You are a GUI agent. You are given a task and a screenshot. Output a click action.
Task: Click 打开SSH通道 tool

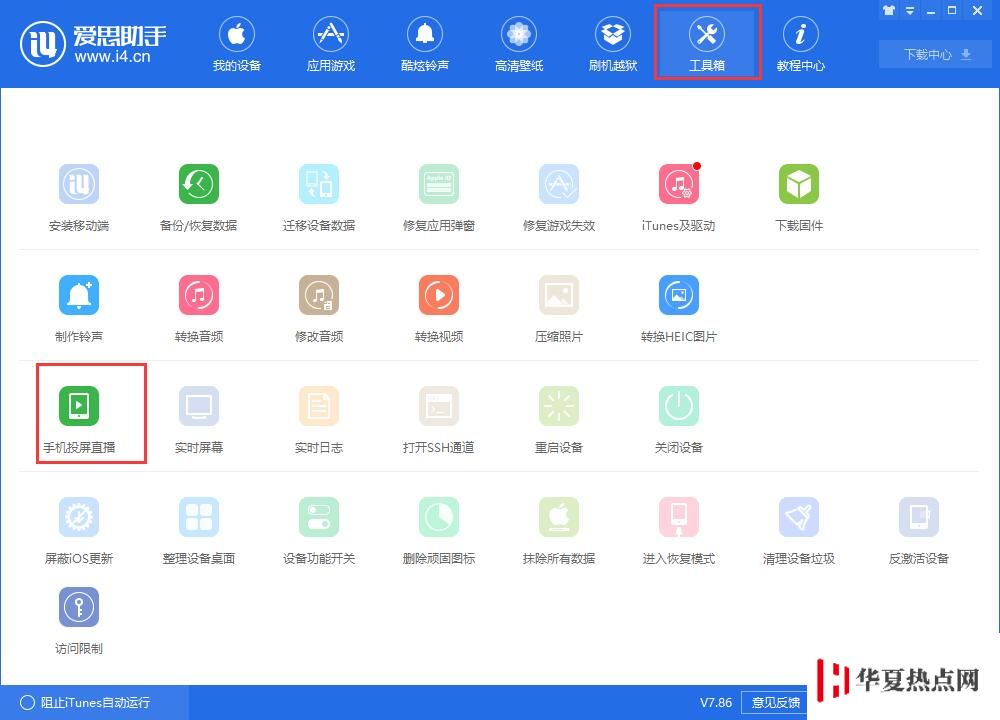point(439,420)
